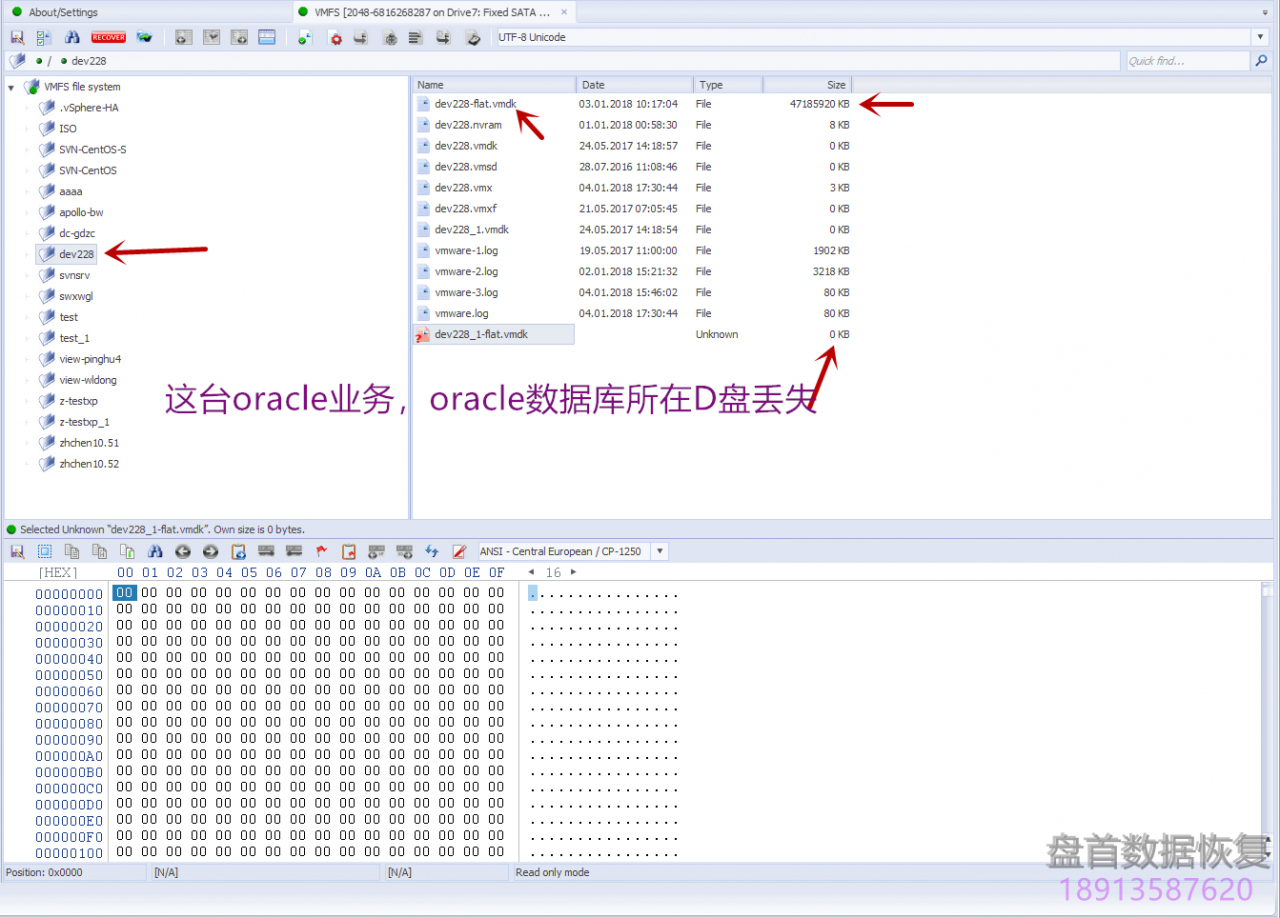Screen dimensions: 1280x918
Task: Click the magnifier icon next to Quick find
Action: (x=1262, y=61)
